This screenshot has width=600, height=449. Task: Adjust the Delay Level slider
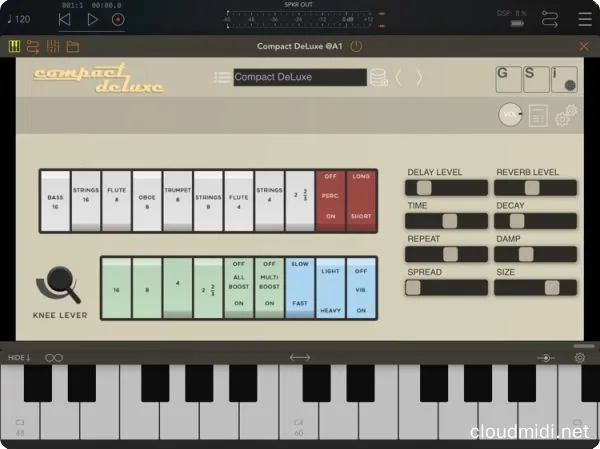tap(446, 188)
